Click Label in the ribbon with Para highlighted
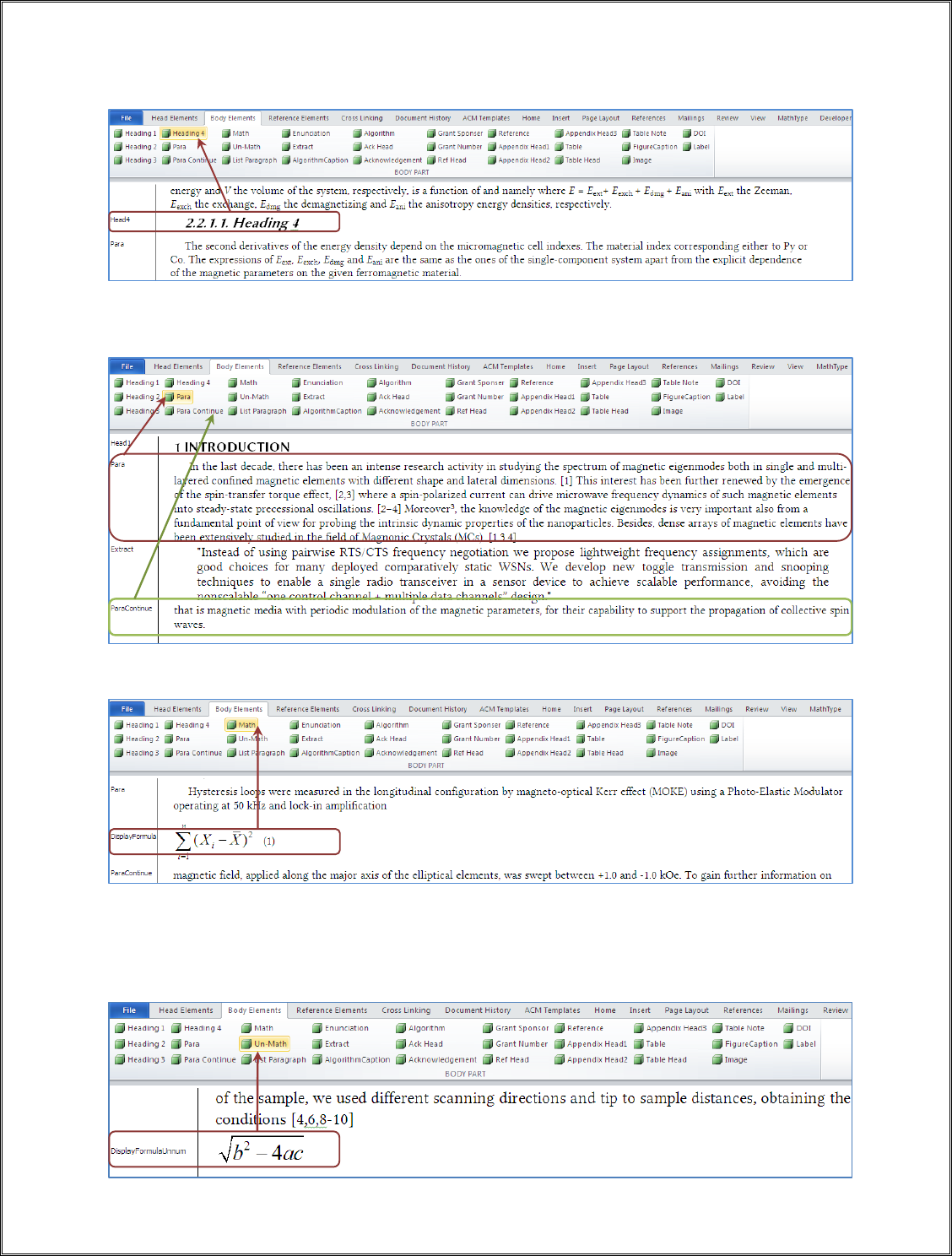The height and width of the screenshot is (1256, 952). click(730, 397)
